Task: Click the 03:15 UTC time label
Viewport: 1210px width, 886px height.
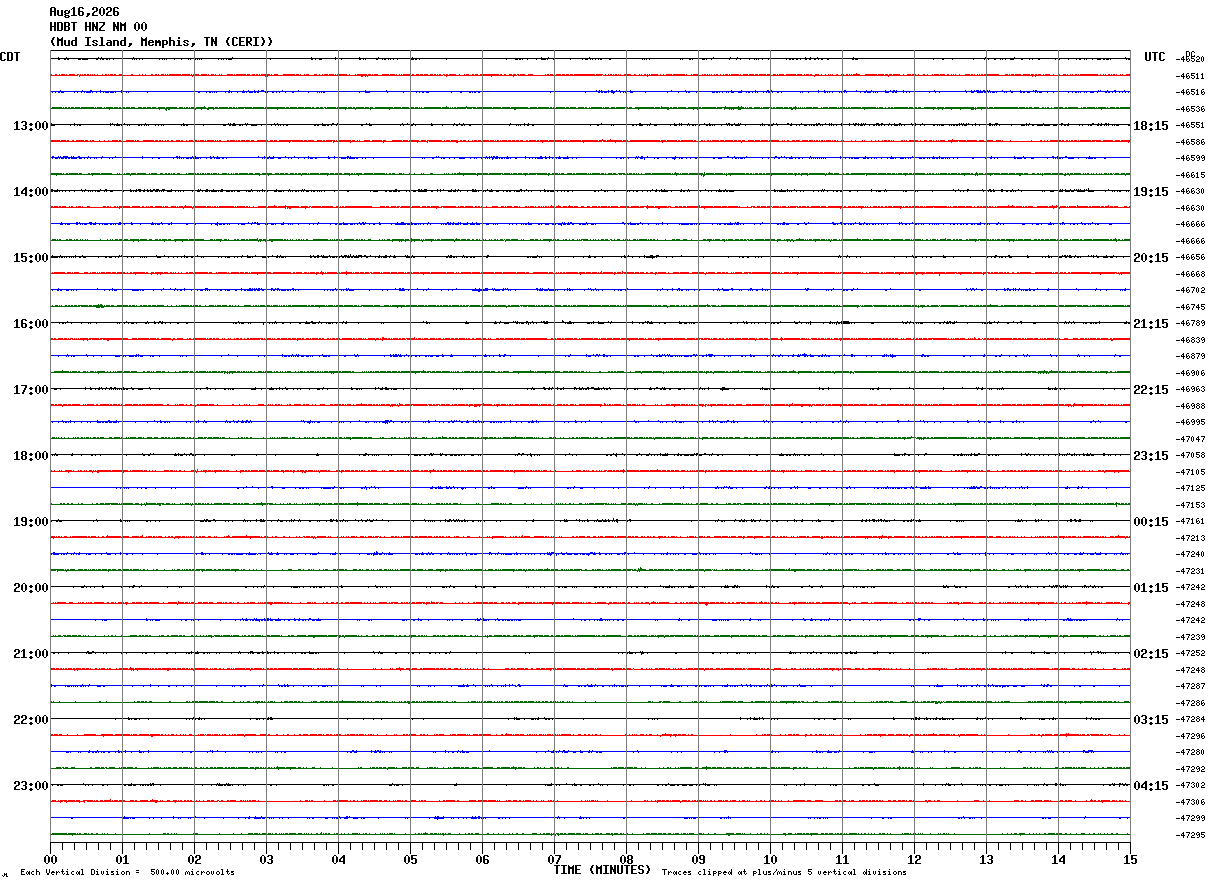Action: [x=1151, y=720]
